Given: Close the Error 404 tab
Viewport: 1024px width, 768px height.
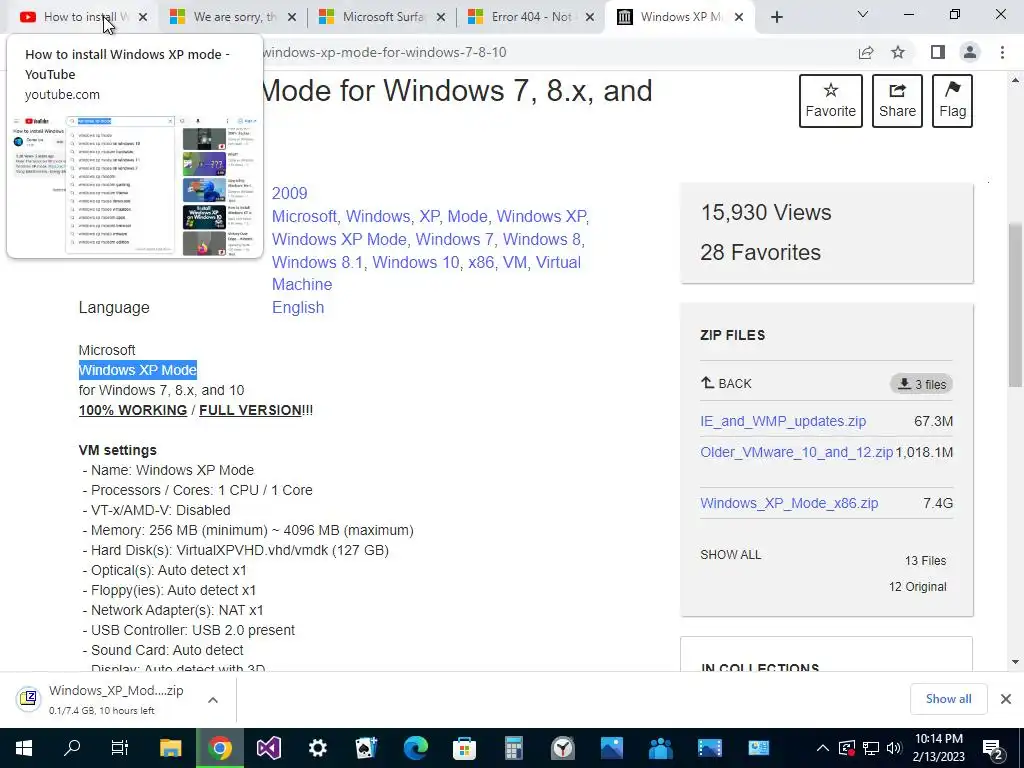Looking at the screenshot, I should tap(590, 17).
